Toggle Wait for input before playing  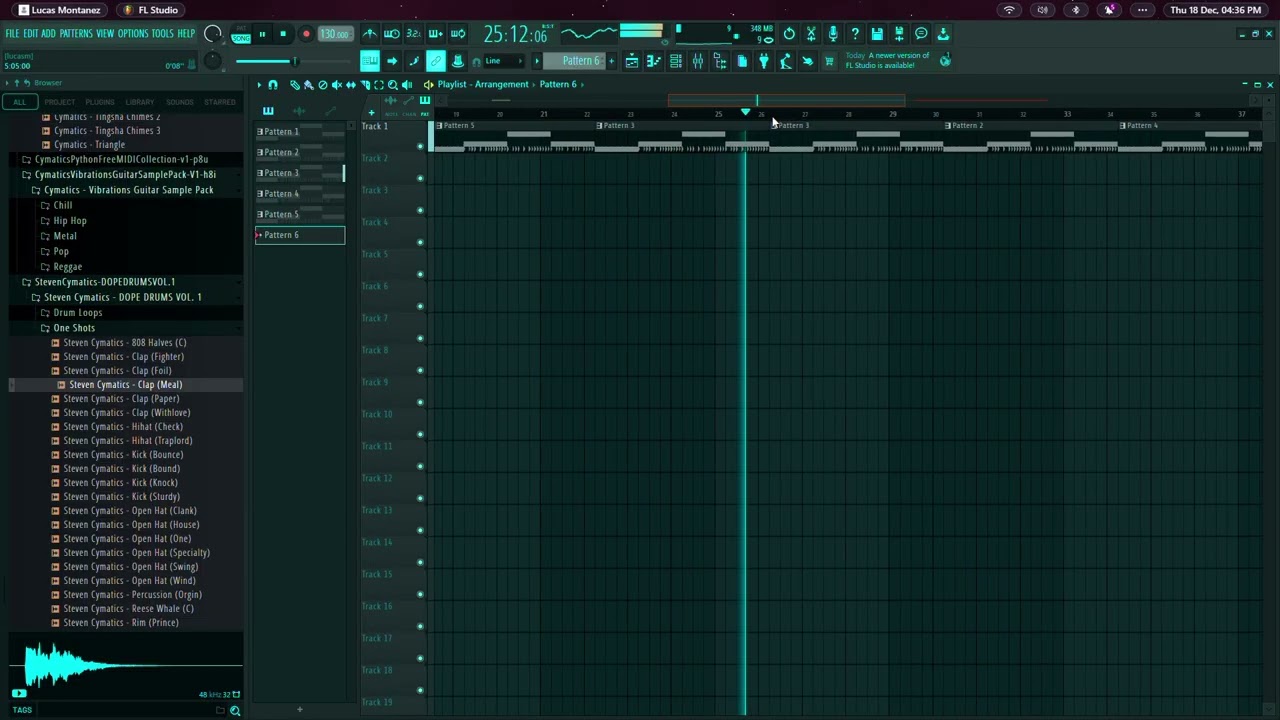pos(392,34)
